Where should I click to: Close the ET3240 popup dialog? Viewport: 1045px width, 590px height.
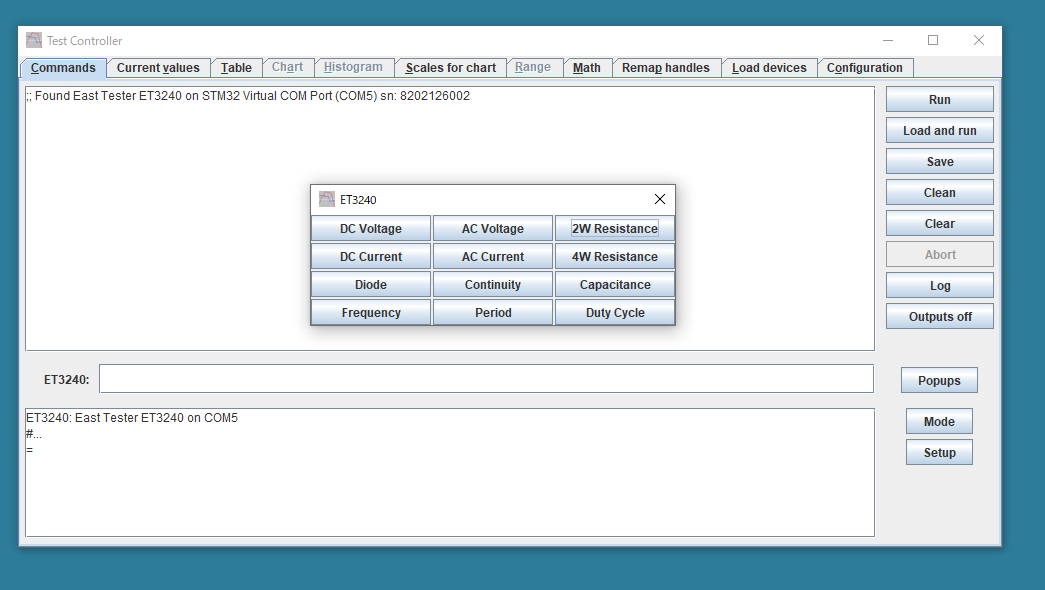(x=660, y=199)
